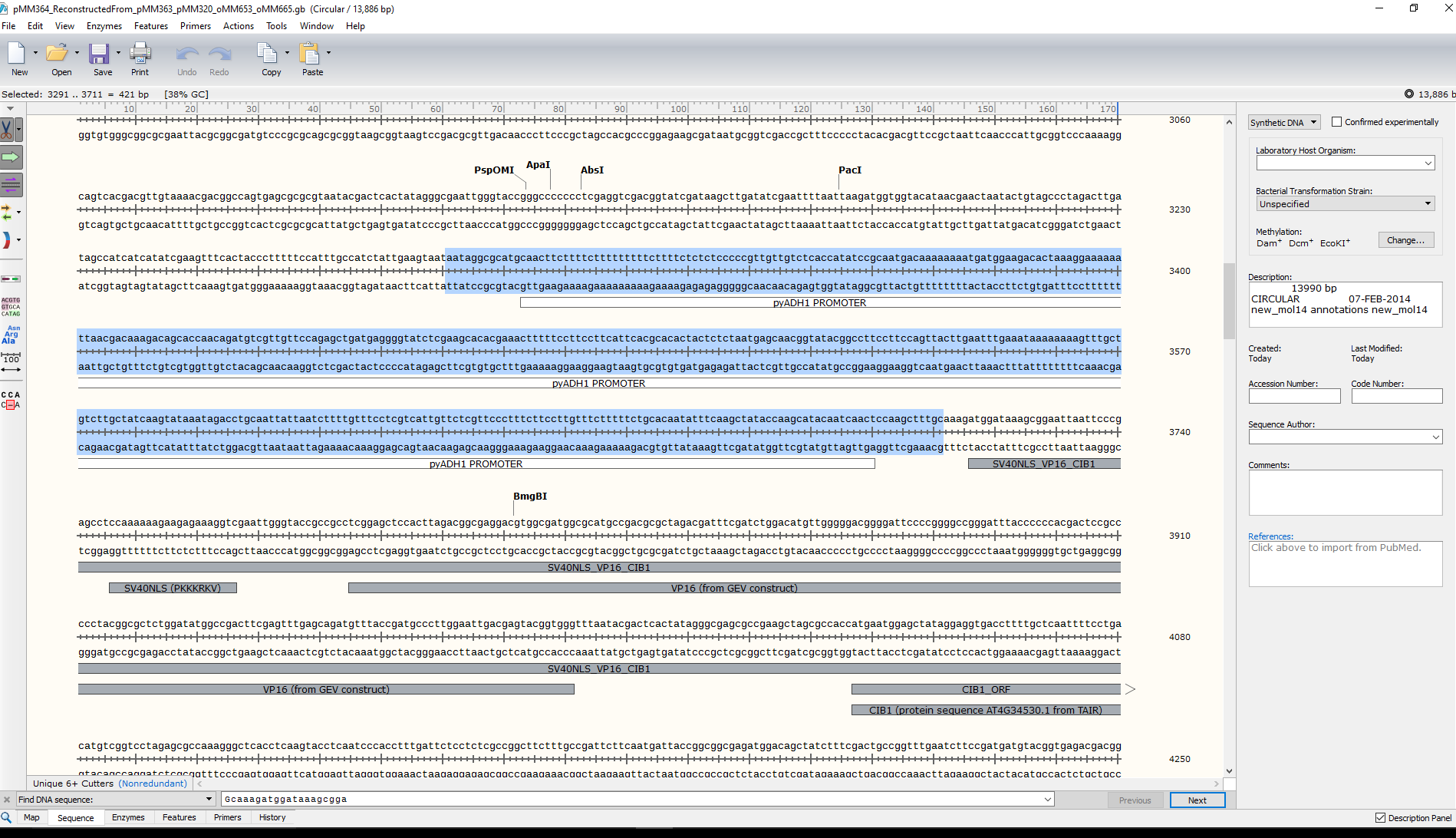Open the Synthetic DNA dropdown
The width and height of the screenshot is (1456, 838).
1283,123
